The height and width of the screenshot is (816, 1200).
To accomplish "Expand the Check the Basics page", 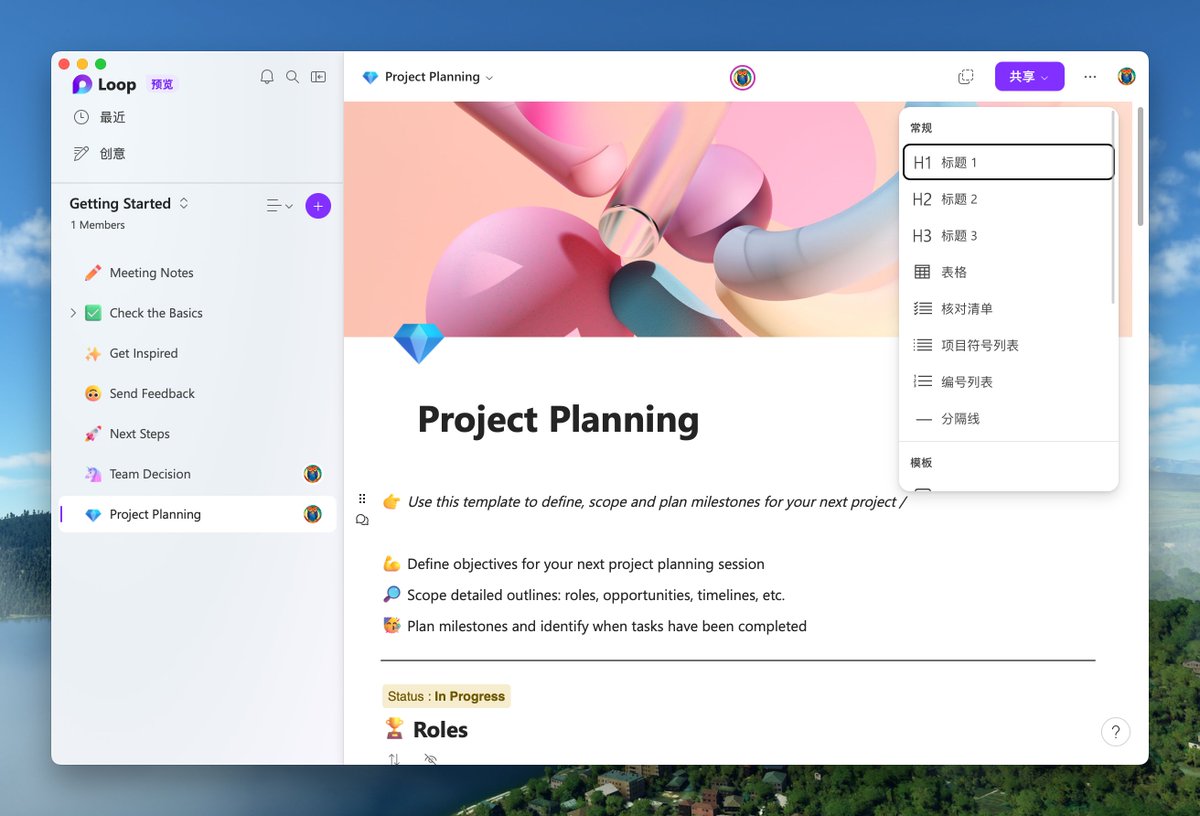I will (72, 312).
